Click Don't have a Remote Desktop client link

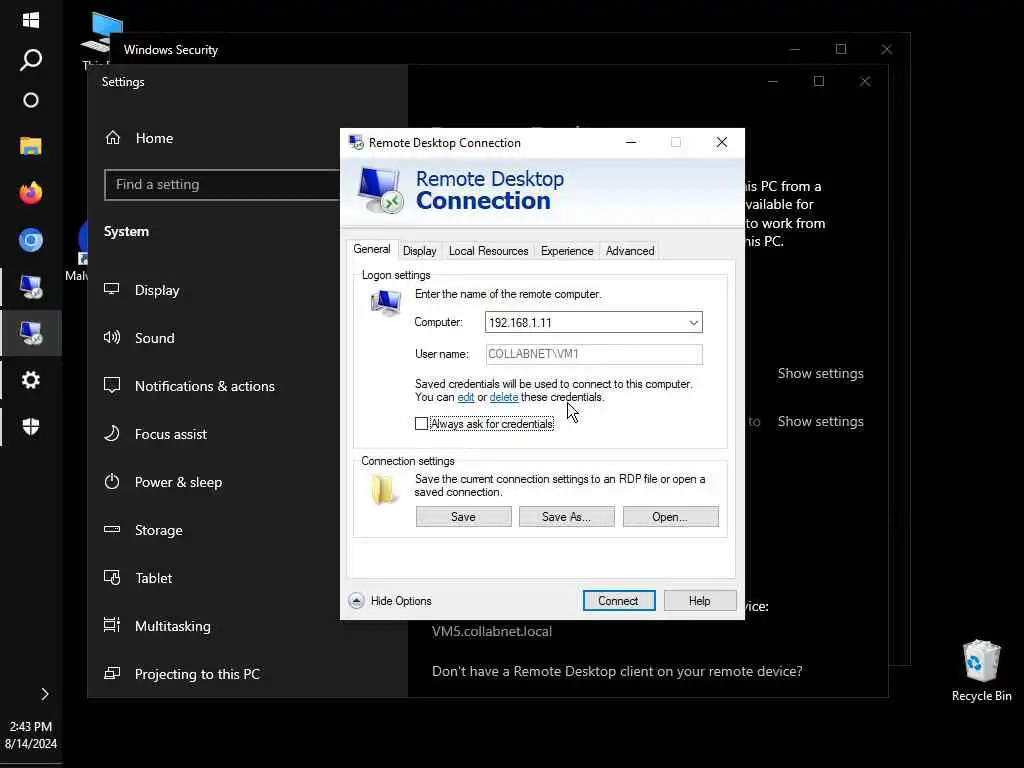[617, 671]
